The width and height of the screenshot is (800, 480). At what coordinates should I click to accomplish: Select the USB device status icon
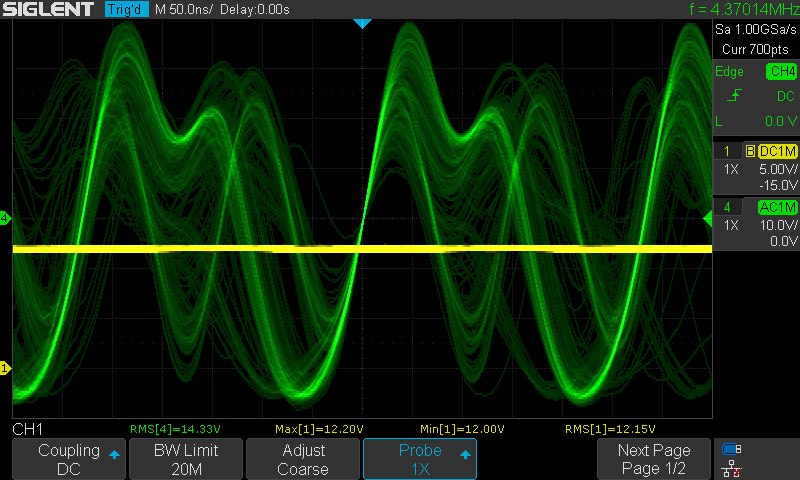pos(732,449)
